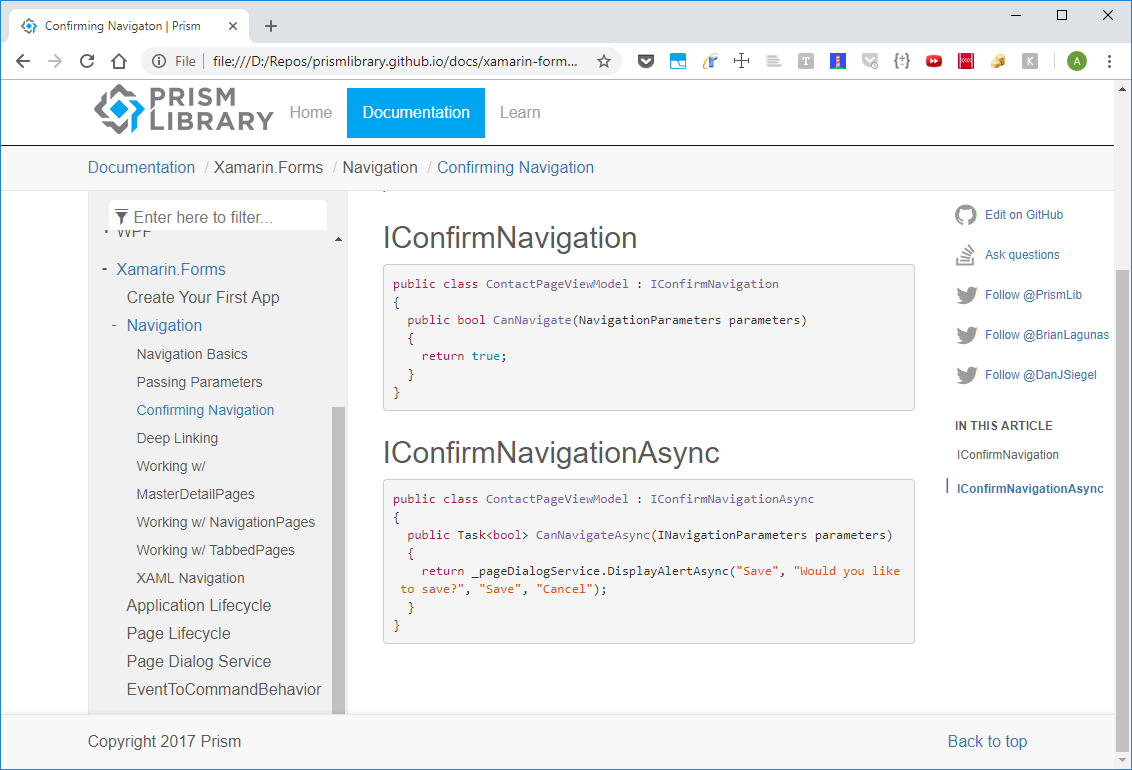This screenshot has height=770, width=1132.
Task: Open XAML Navigation page
Action: coord(191,578)
